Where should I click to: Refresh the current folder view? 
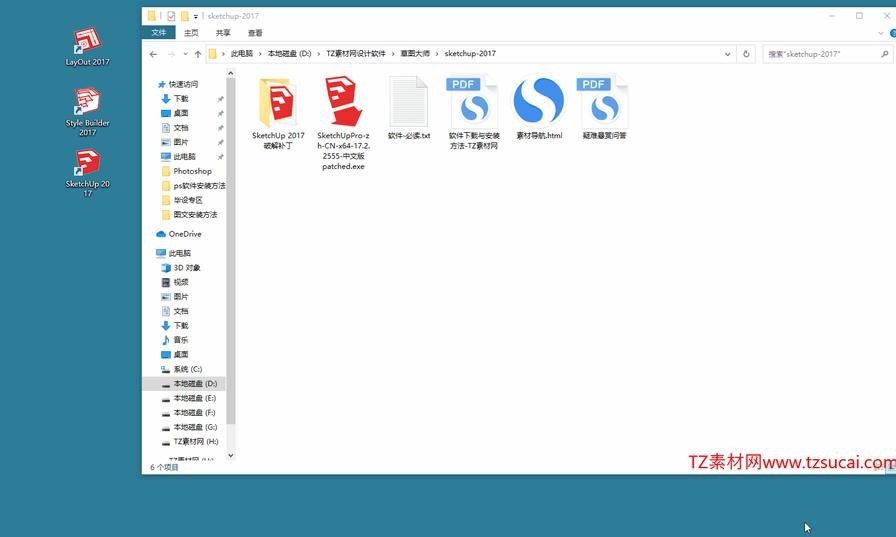click(x=746, y=54)
